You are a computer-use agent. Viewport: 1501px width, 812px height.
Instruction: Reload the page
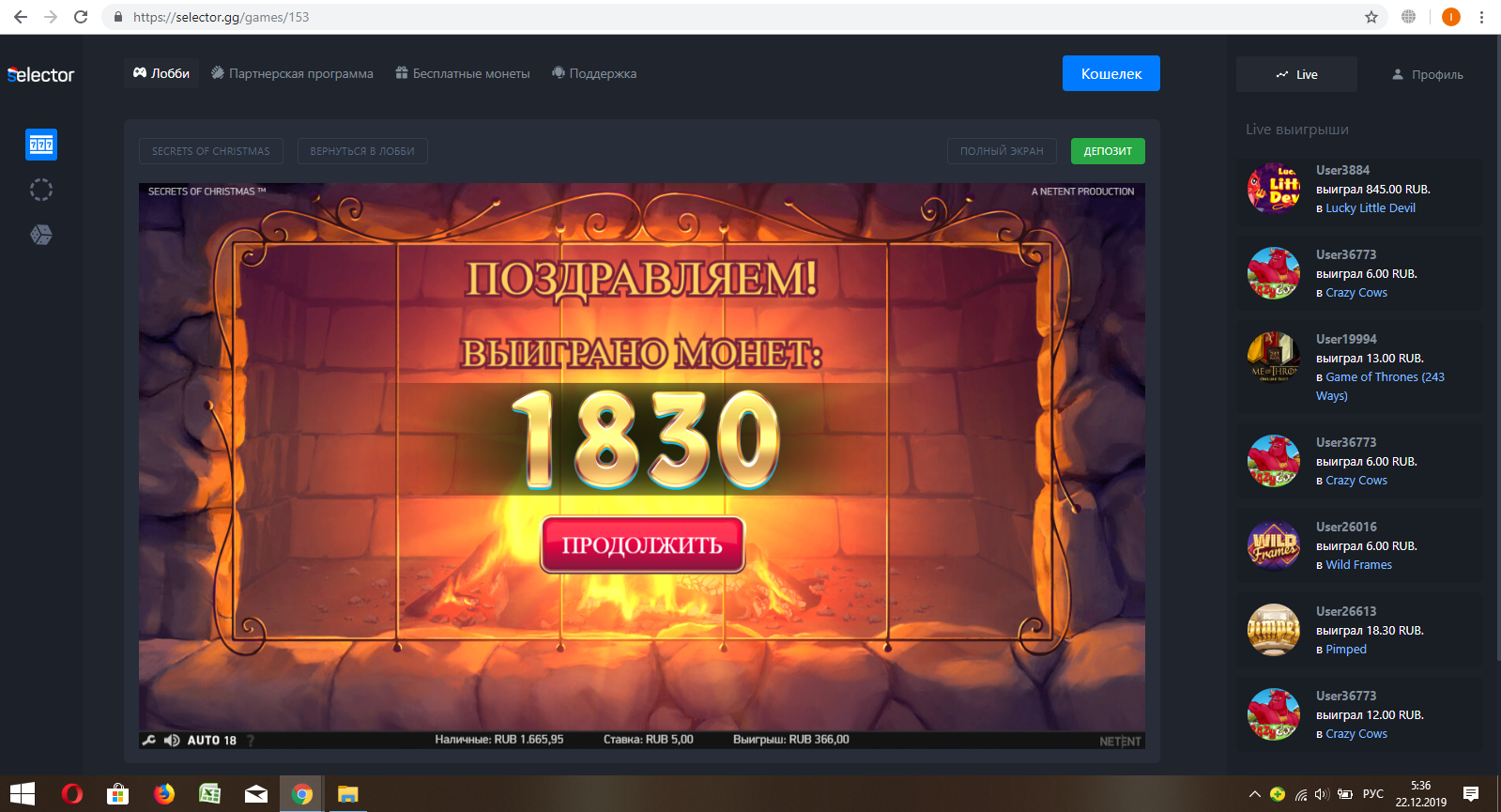coord(81,17)
